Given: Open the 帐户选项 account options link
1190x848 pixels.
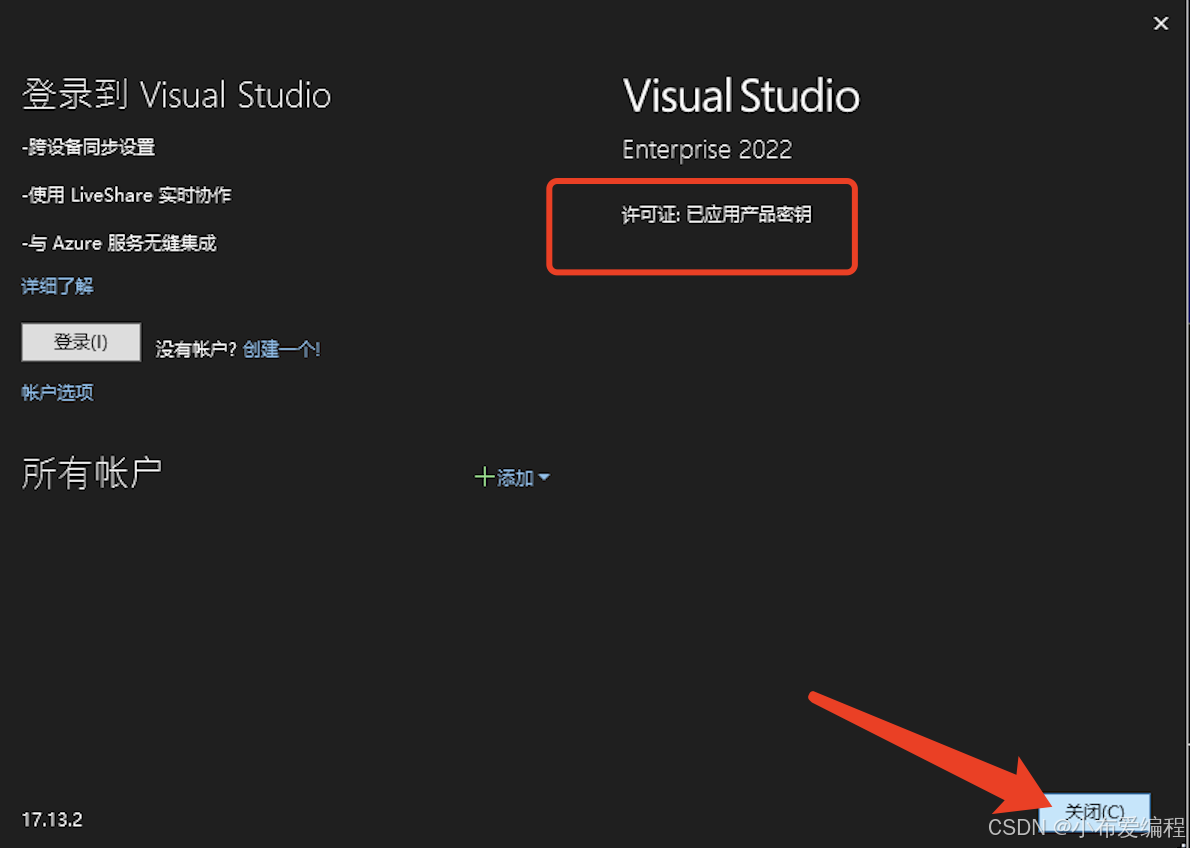Looking at the screenshot, I should (x=58, y=392).
